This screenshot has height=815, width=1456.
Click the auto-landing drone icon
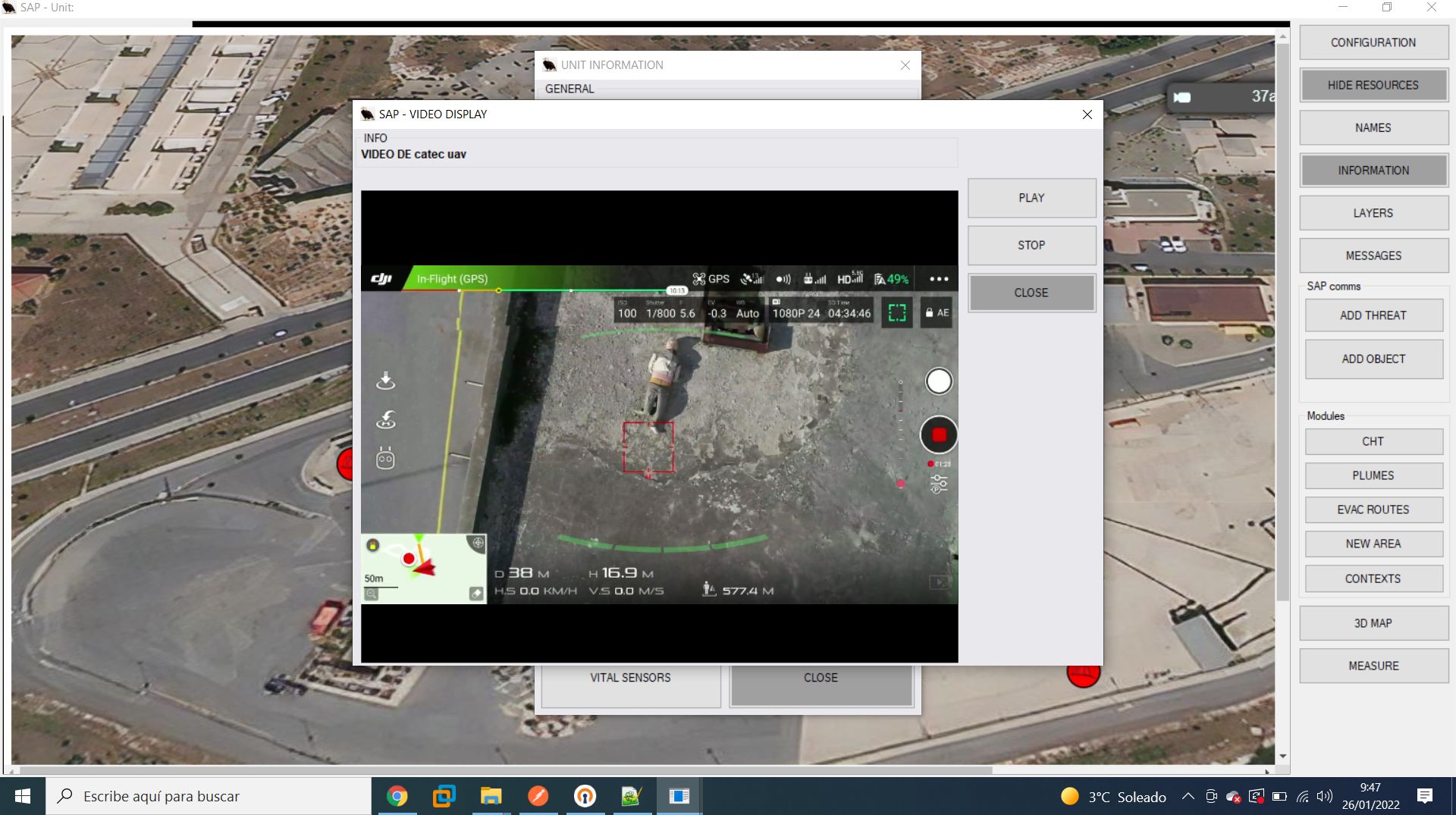point(385,381)
